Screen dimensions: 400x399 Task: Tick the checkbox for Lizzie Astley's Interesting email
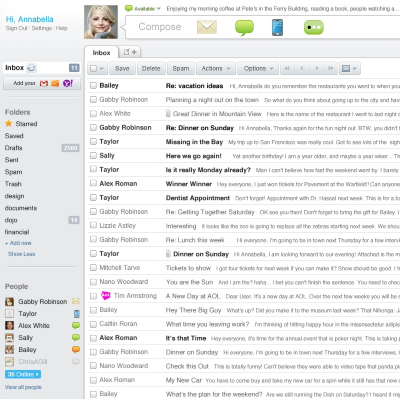click(x=93, y=226)
